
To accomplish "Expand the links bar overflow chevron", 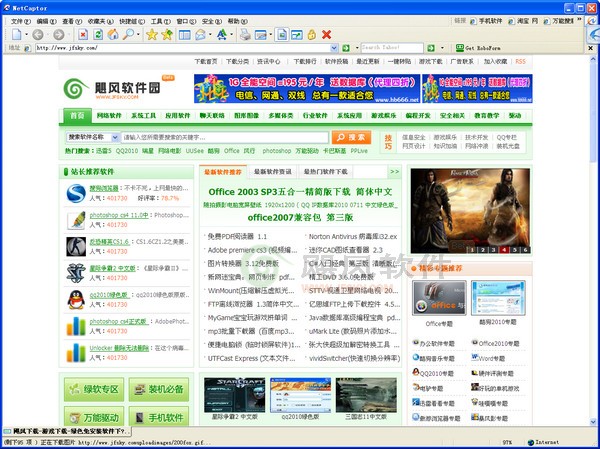I will [579, 19].
